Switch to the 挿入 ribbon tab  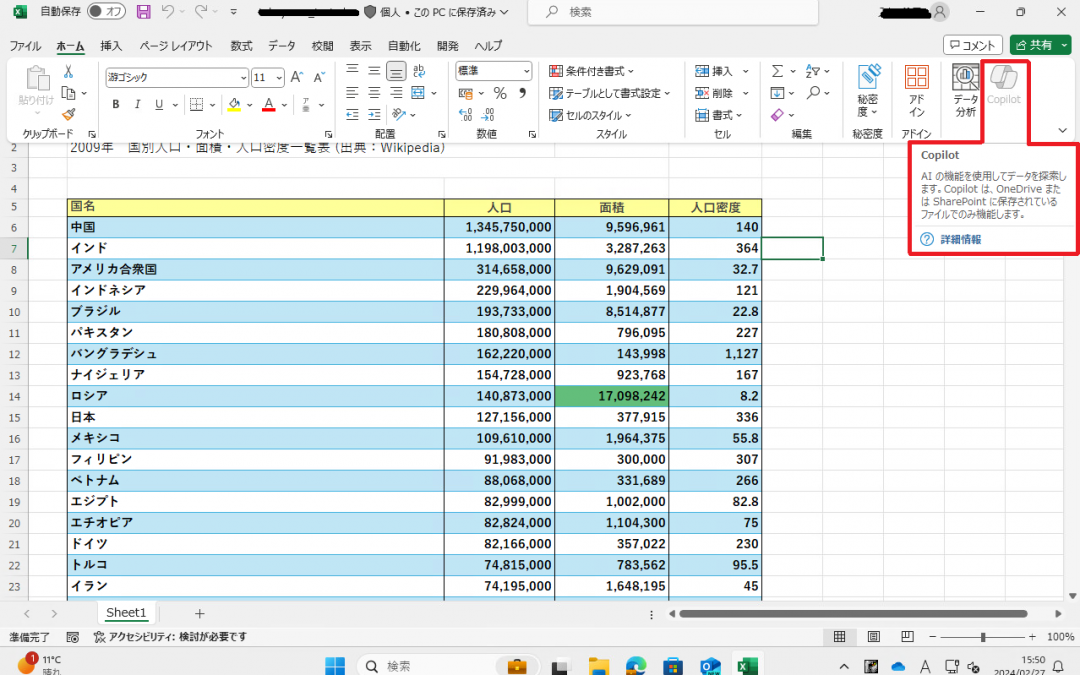click(x=111, y=46)
